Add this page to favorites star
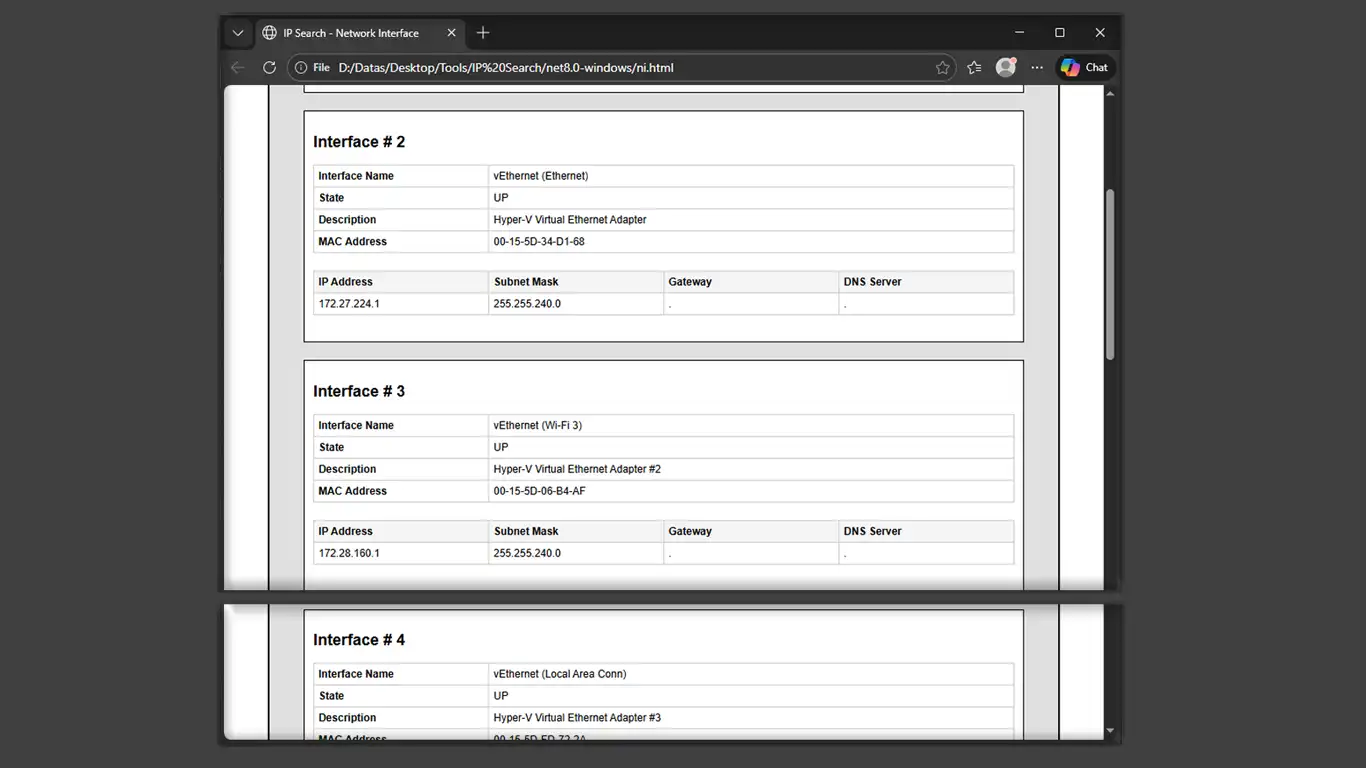The height and width of the screenshot is (768, 1366). click(942, 68)
